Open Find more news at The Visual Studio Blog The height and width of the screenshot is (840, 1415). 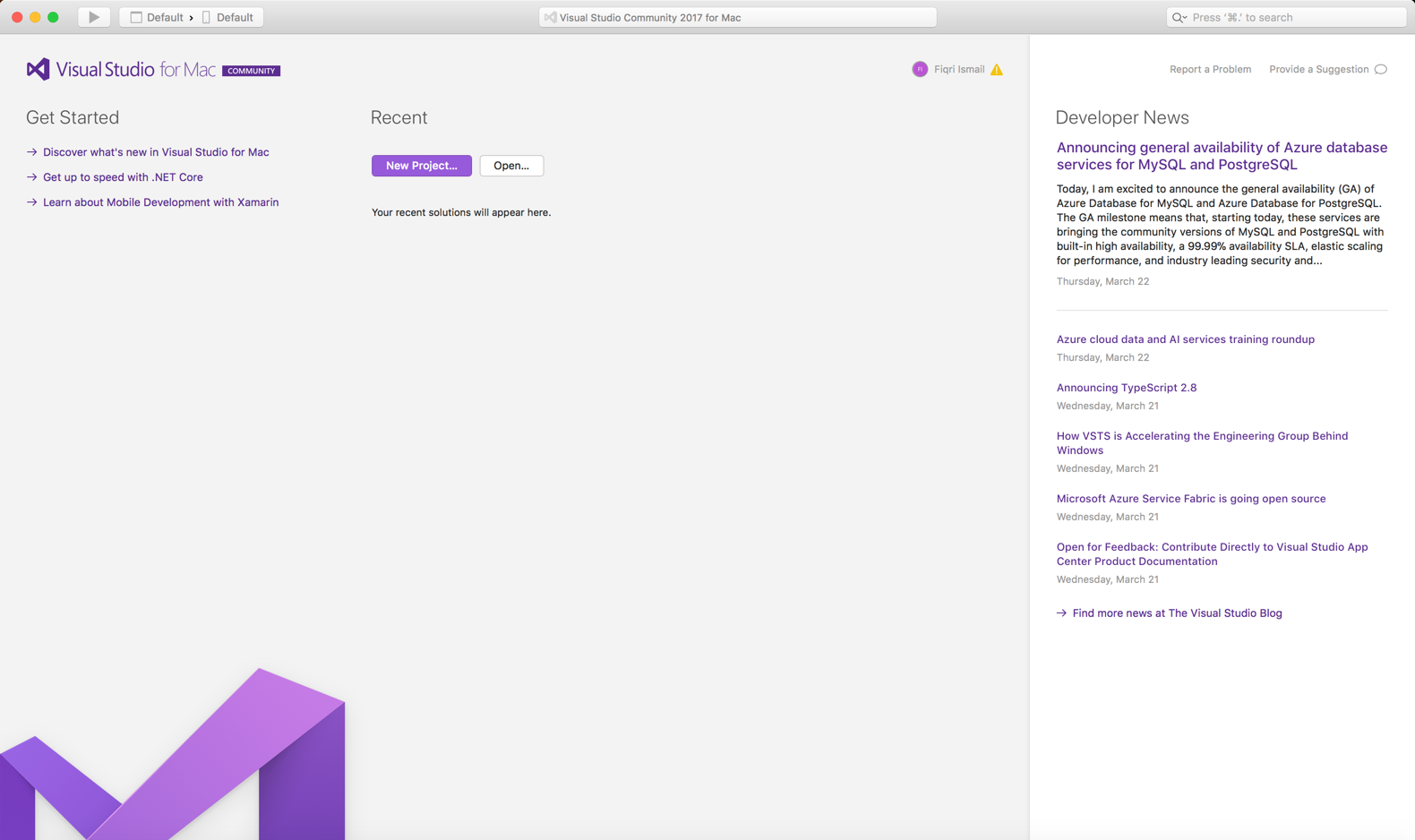1177,613
